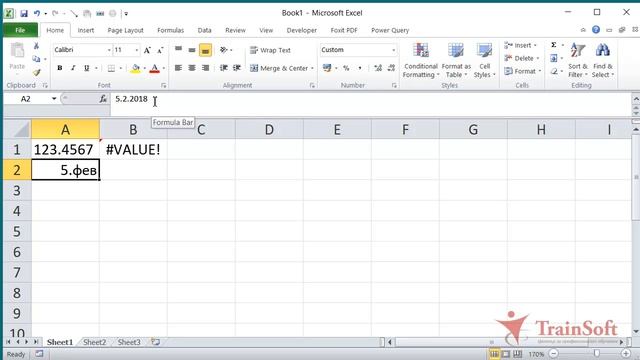
Task: Decrease the font size
Action: [160, 50]
